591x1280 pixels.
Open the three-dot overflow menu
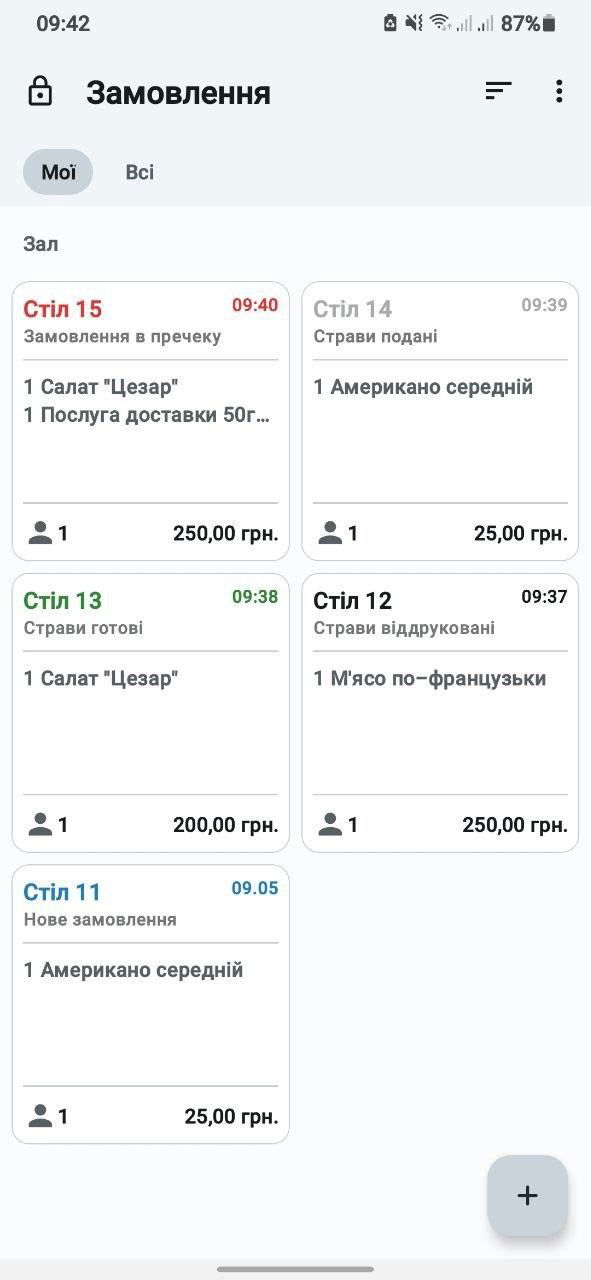(558, 91)
